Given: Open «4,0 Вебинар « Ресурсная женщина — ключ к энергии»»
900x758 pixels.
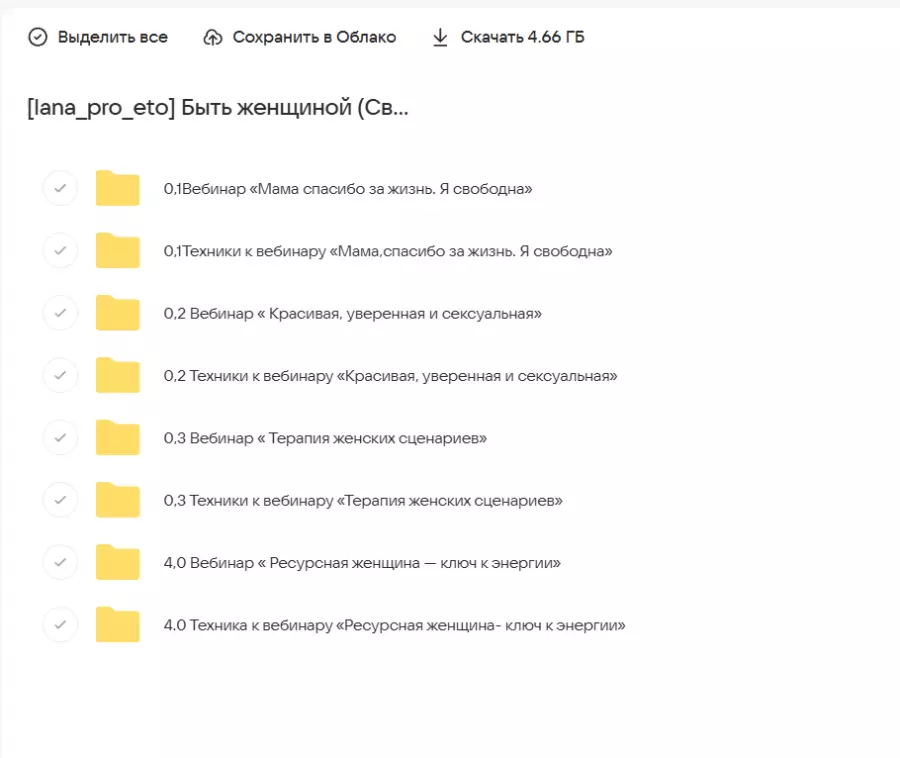Looking at the screenshot, I should [362, 563].
